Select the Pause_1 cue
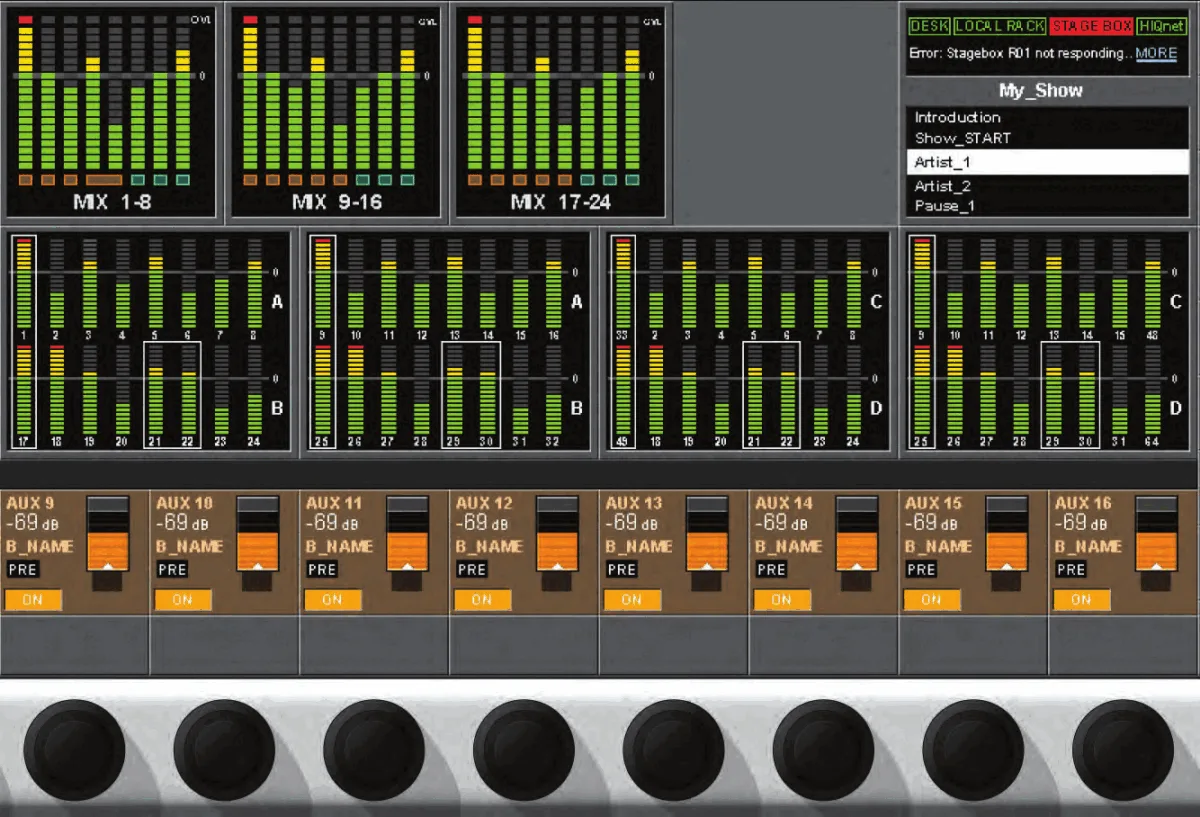1200x817 pixels. (1048, 206)
